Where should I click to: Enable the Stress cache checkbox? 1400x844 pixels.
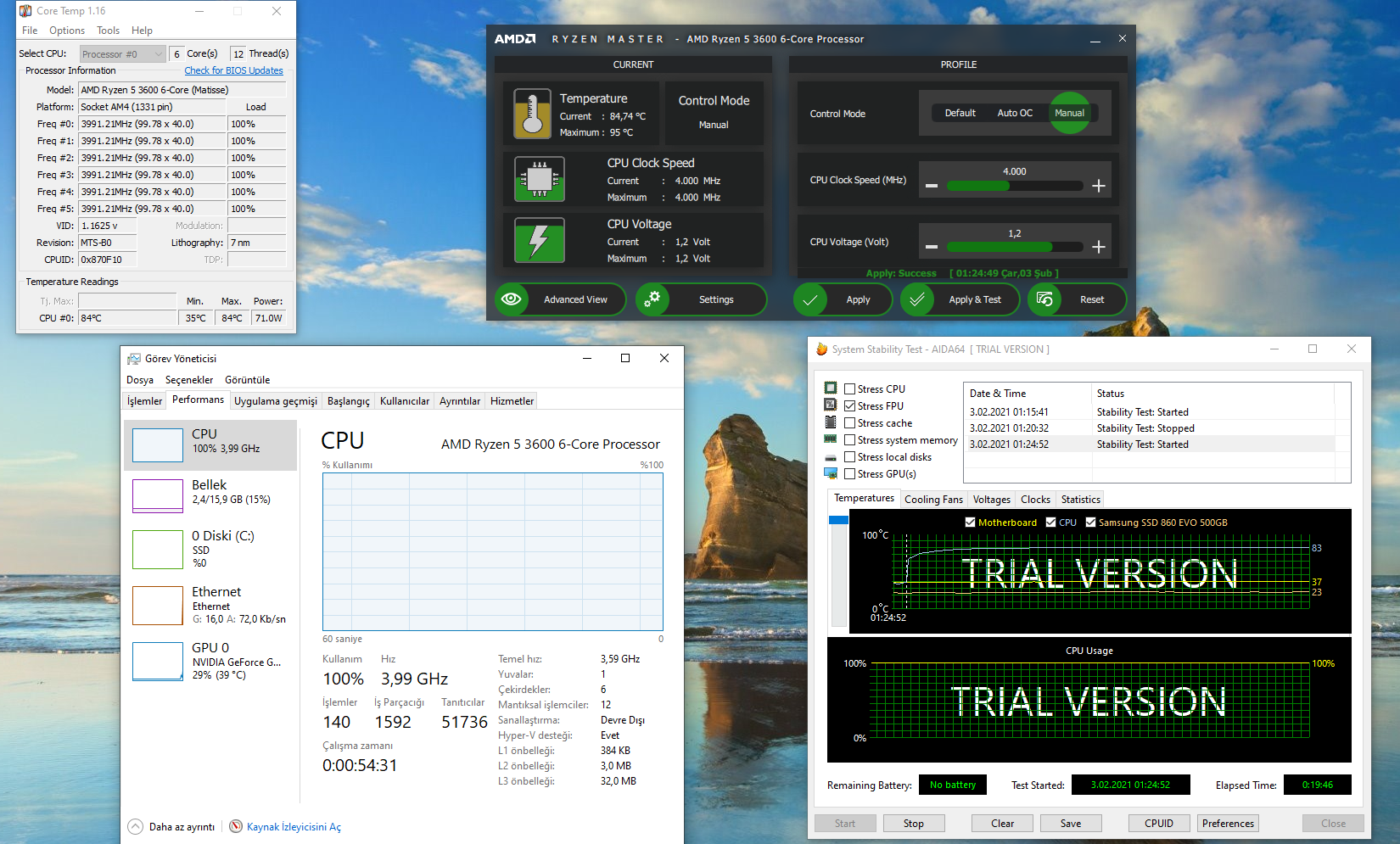click(849, 423)
